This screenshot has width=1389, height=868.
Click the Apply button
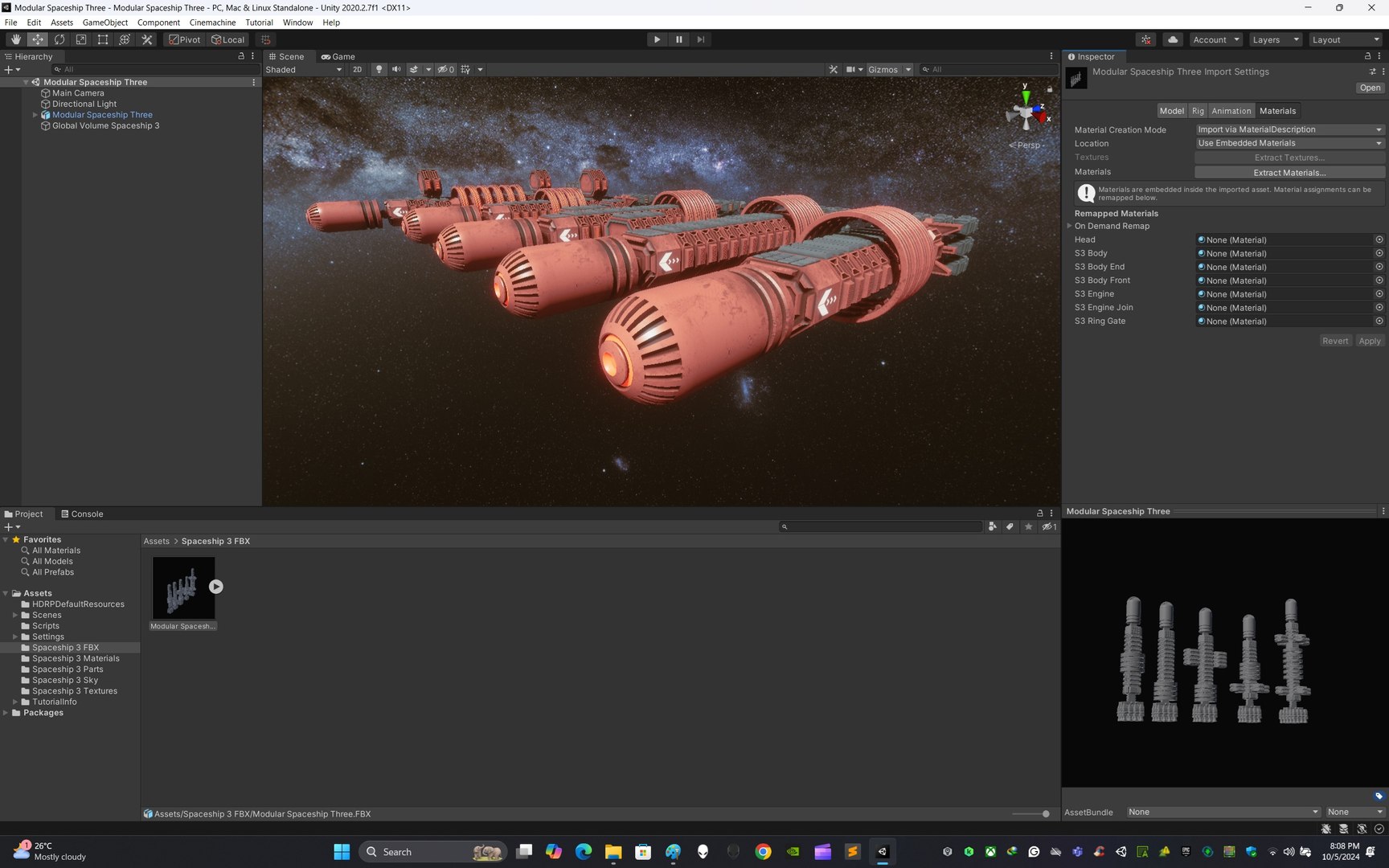tap(1369, 341)
